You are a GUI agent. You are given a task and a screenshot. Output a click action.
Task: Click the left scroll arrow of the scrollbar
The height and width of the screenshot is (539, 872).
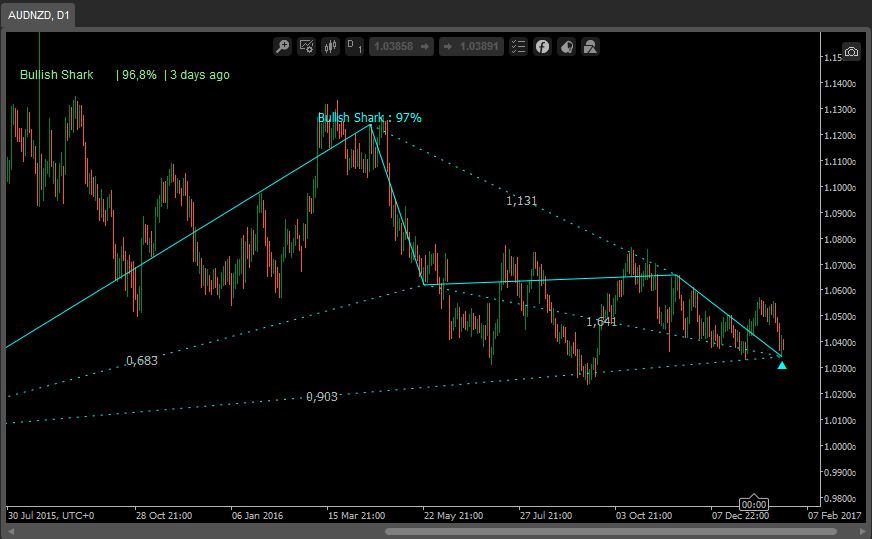click(9, 532)
